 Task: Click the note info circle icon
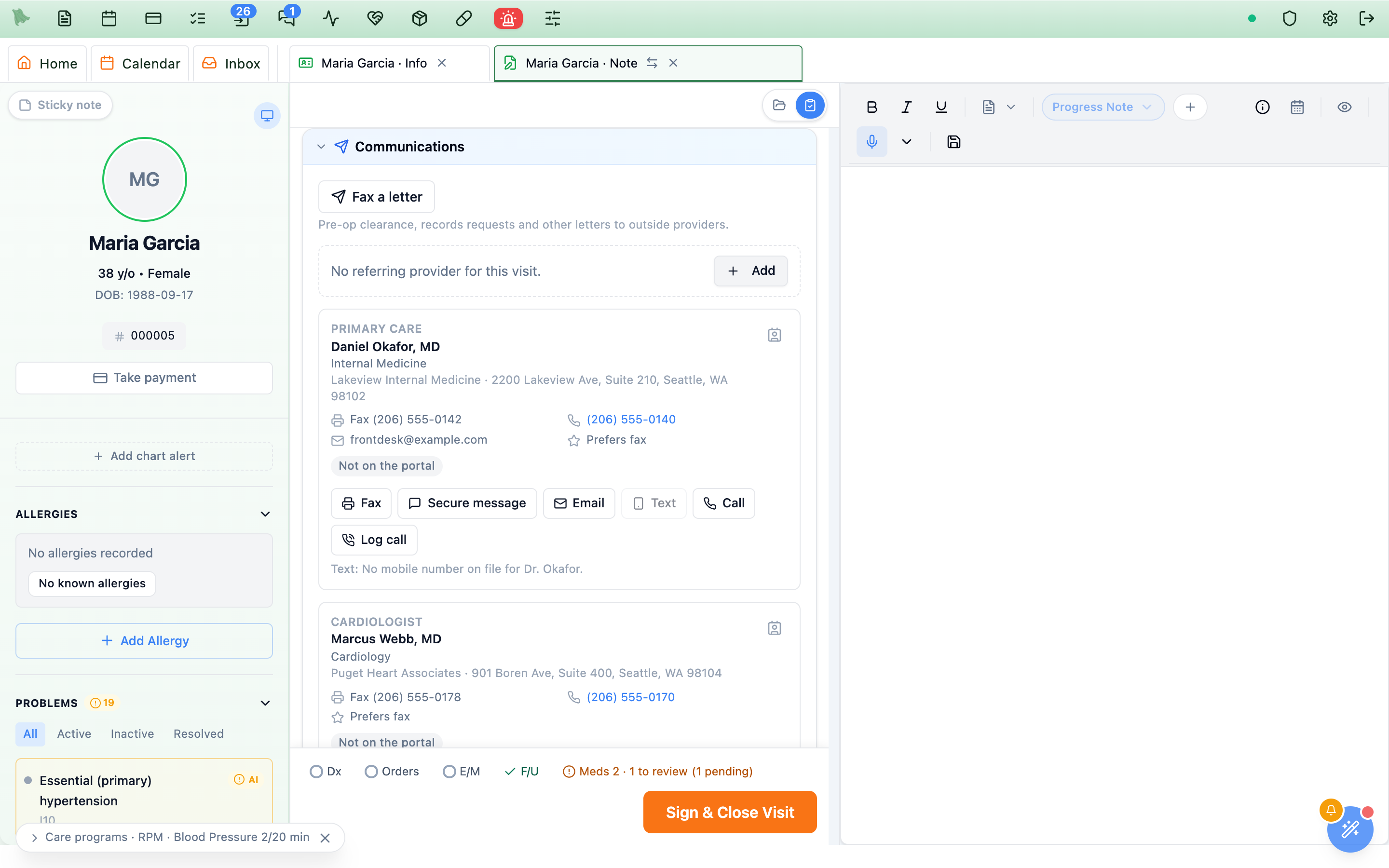1262,107
